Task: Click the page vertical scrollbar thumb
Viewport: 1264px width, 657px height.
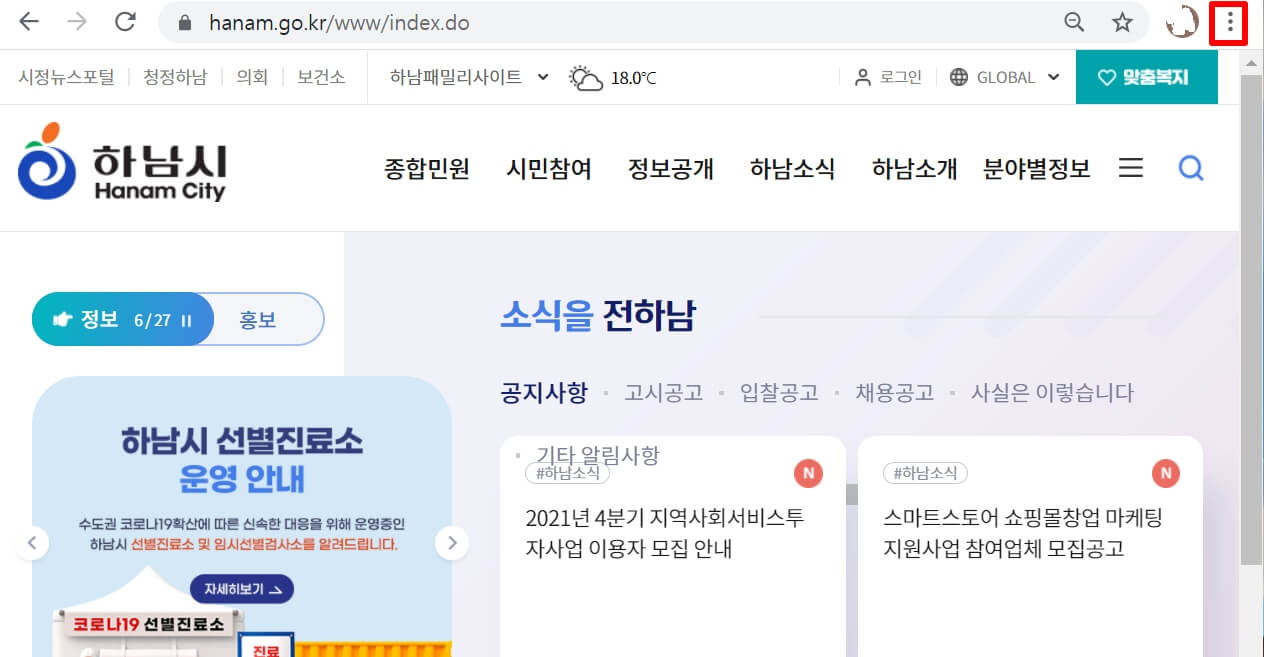Action: click(1251, 318)
